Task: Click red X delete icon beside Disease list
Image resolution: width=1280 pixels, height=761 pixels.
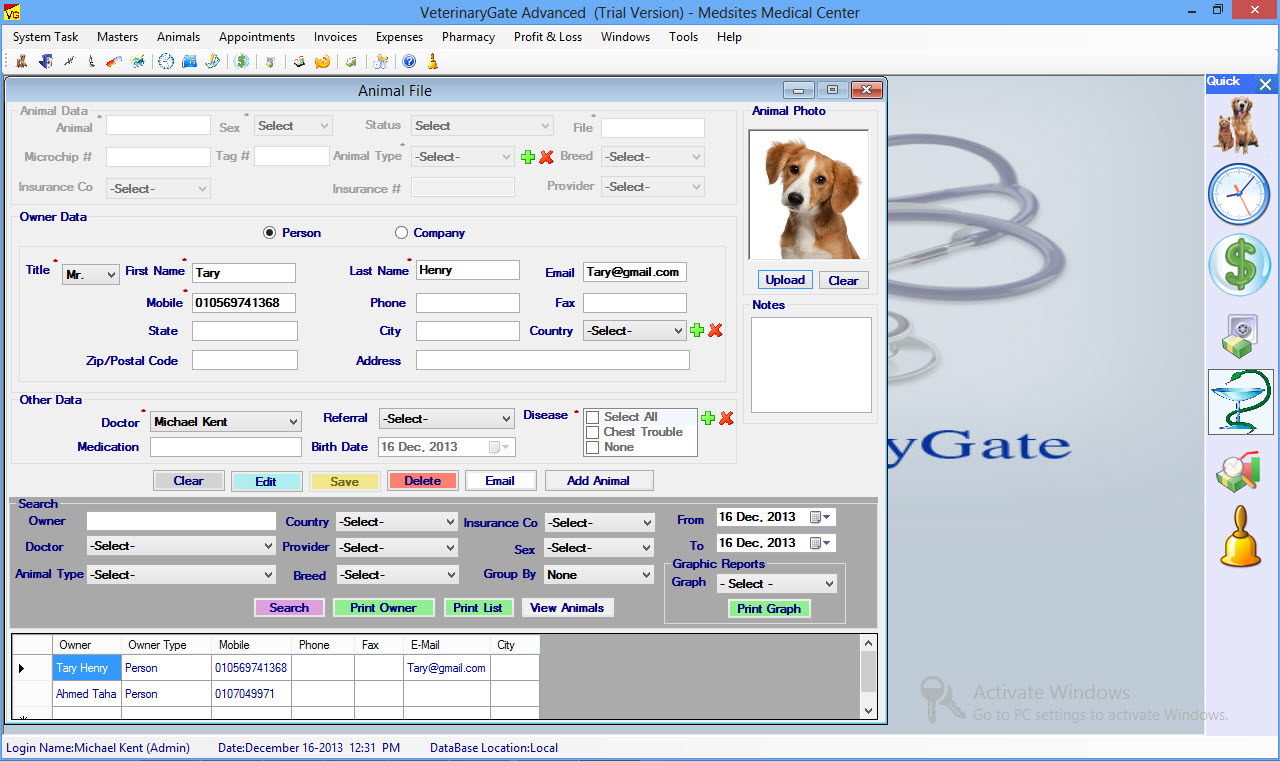Action: coord(726,418)
